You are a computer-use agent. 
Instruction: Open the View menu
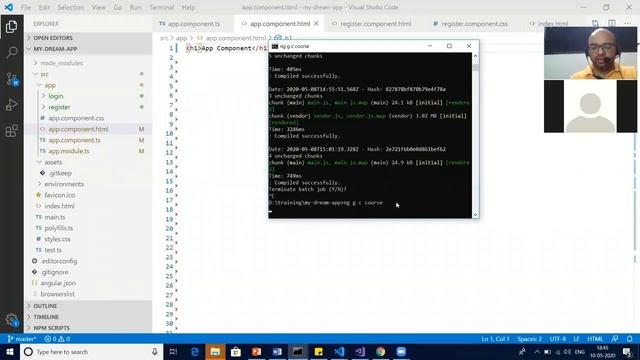click(x=98, y=7)
